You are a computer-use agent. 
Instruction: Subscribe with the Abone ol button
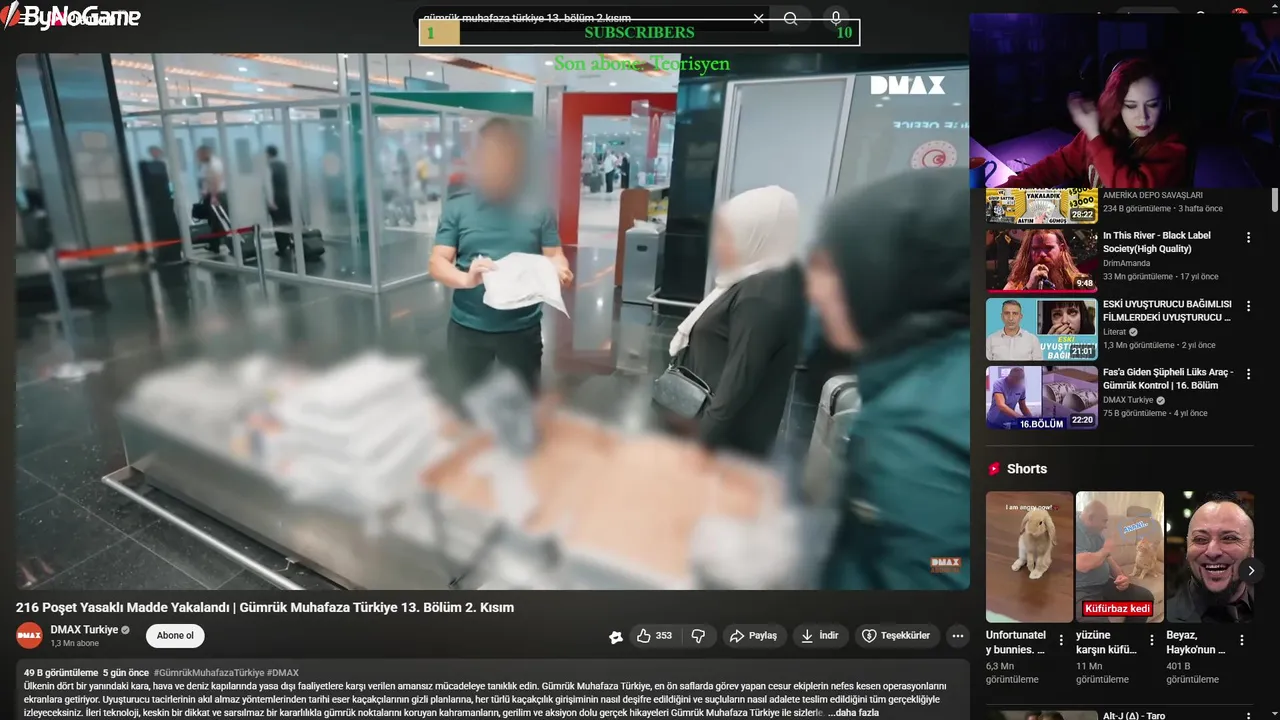click(x=175, y=636)
